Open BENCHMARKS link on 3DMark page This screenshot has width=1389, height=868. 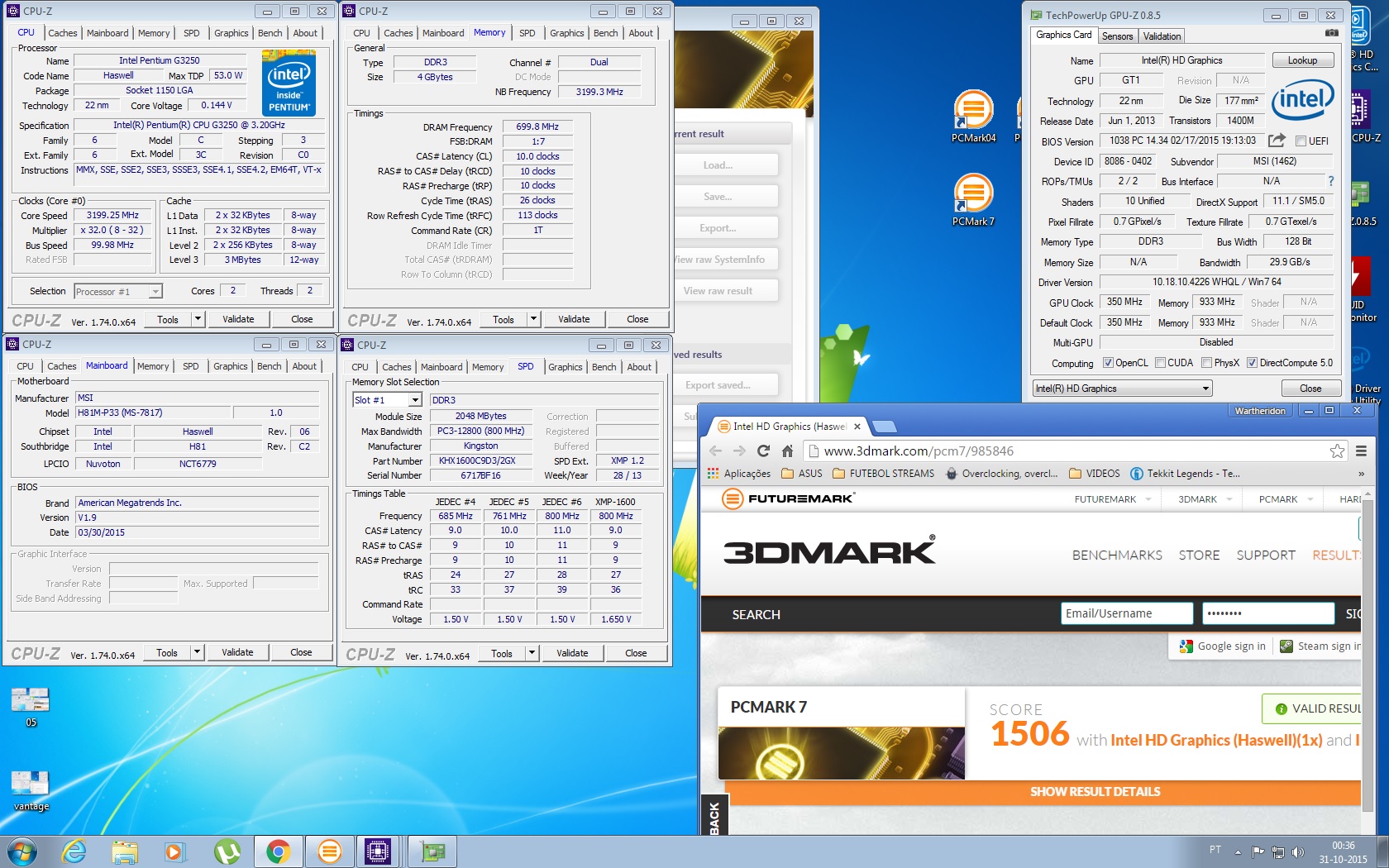(x=1117, y=555)
